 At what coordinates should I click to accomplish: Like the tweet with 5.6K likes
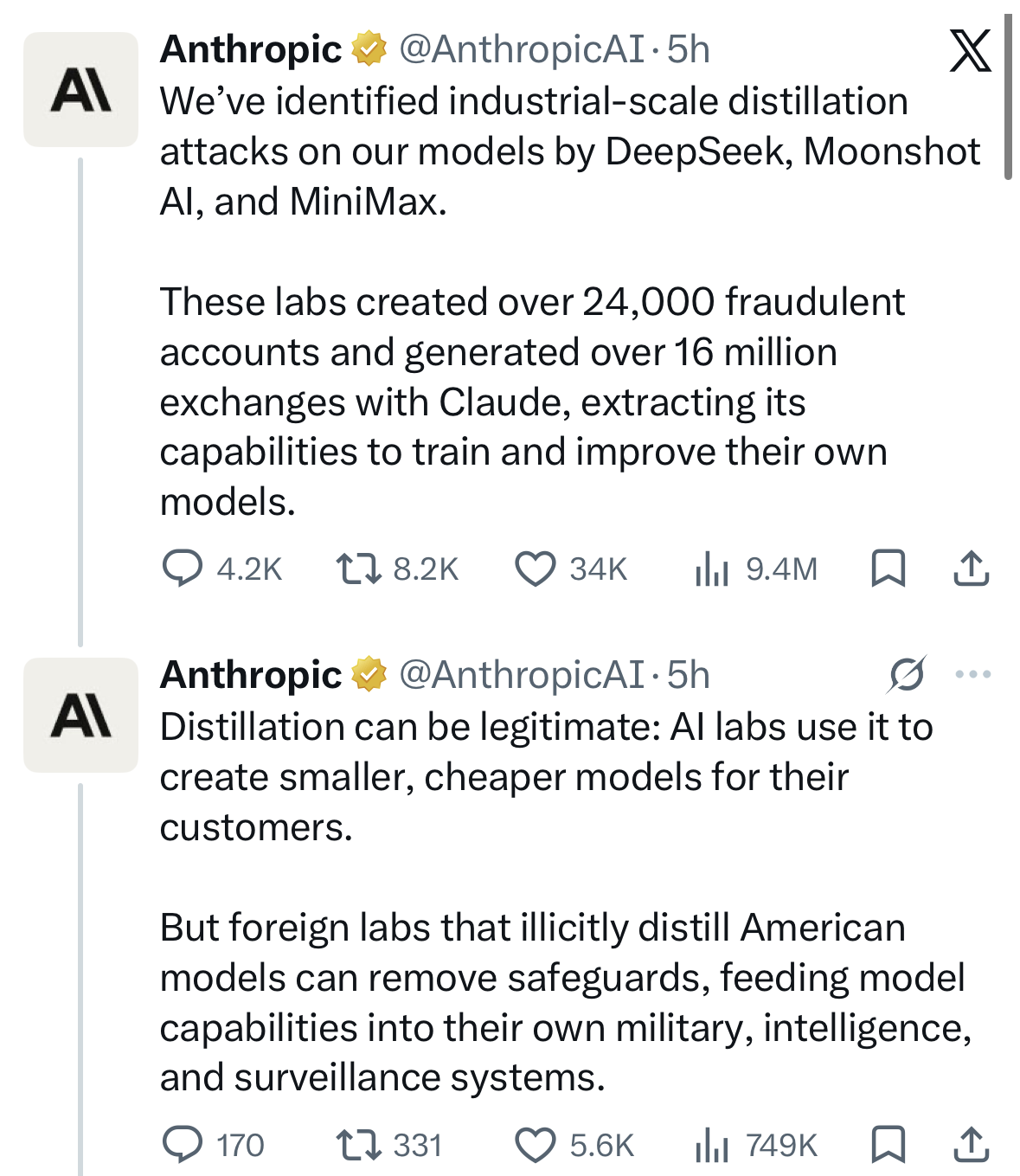tap(535, 1145)
